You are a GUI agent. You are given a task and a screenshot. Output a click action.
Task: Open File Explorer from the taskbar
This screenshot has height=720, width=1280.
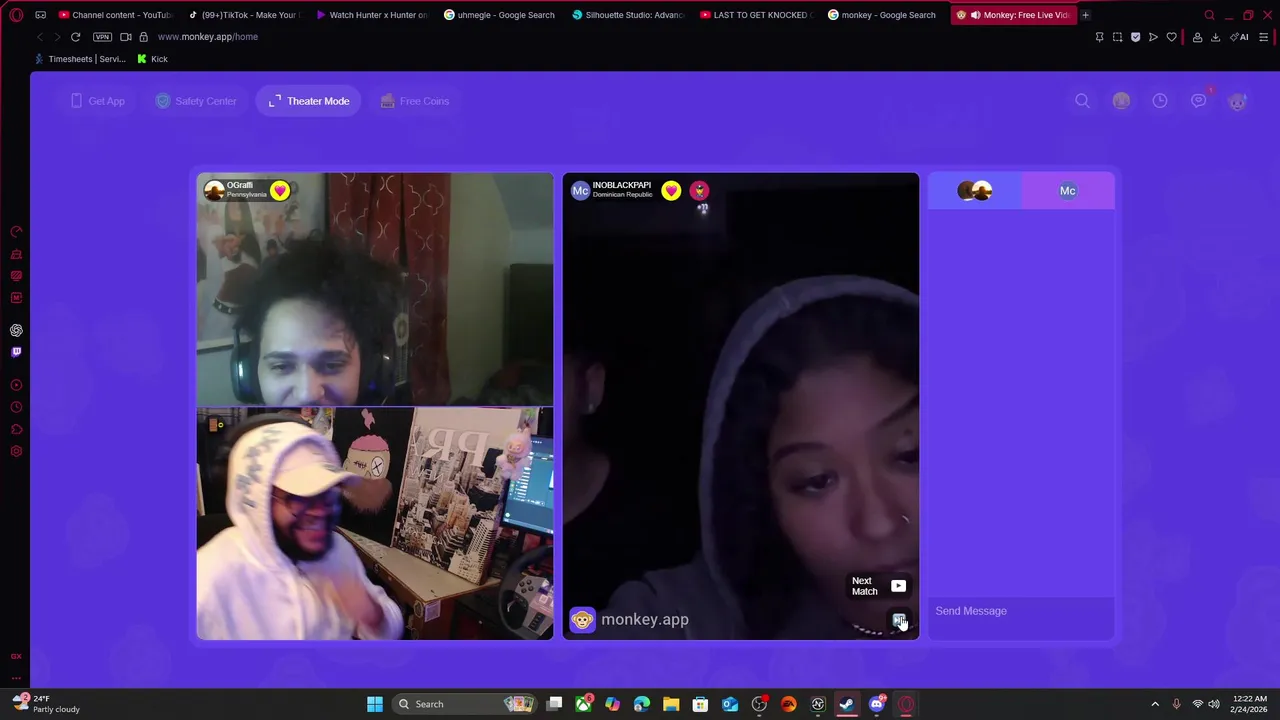pyautogui.click(x=671, y=704)
